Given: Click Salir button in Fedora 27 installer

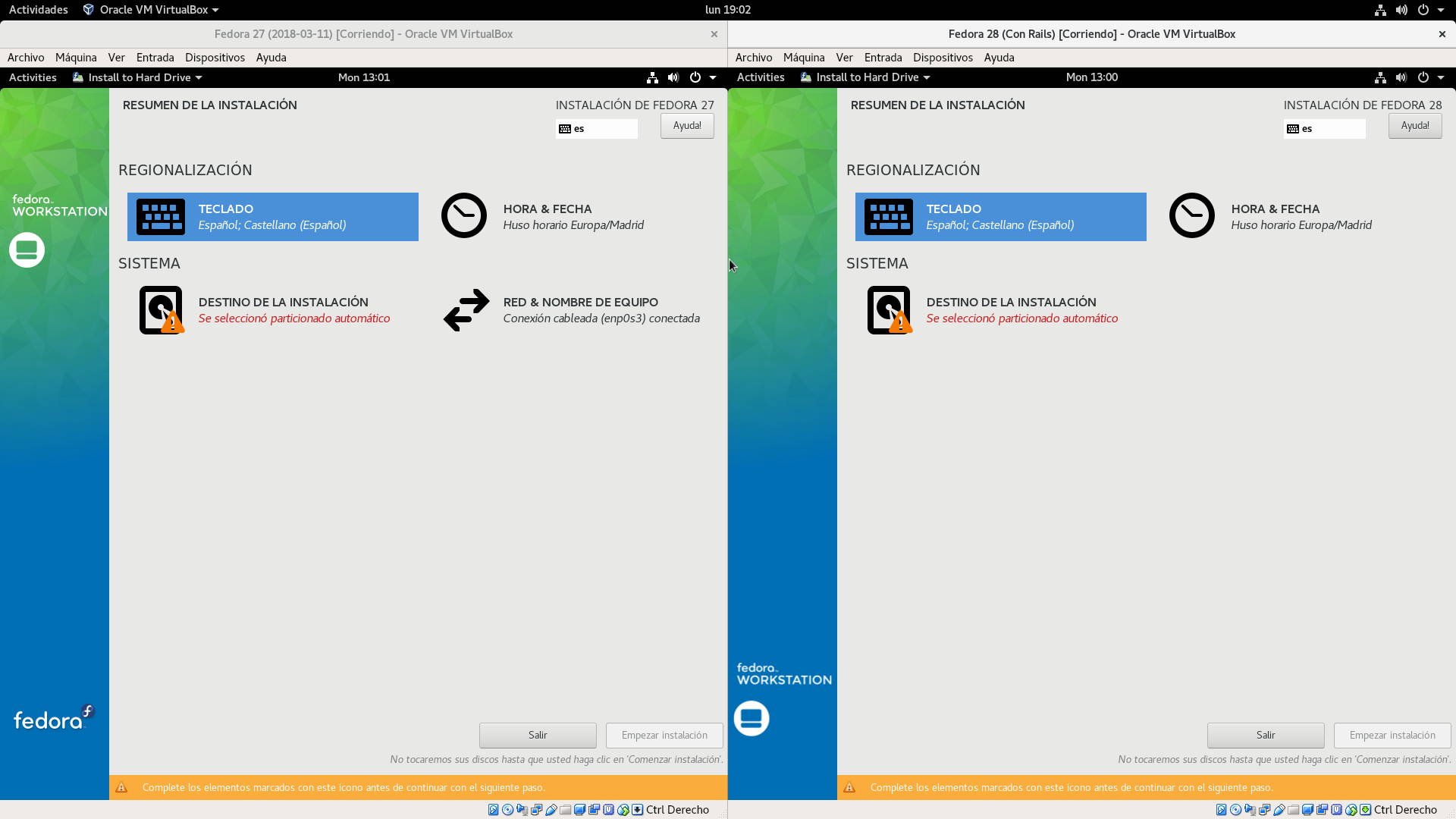Looking at the screenshot, I should point(538,735).
